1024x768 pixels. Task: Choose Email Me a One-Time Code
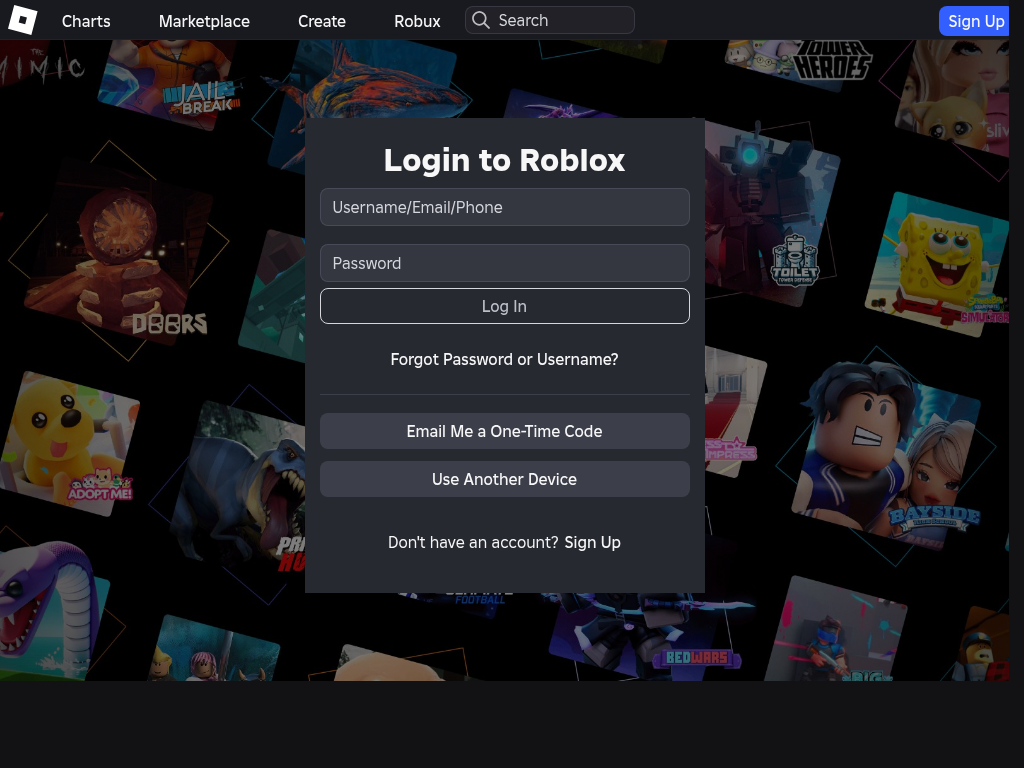504,431
